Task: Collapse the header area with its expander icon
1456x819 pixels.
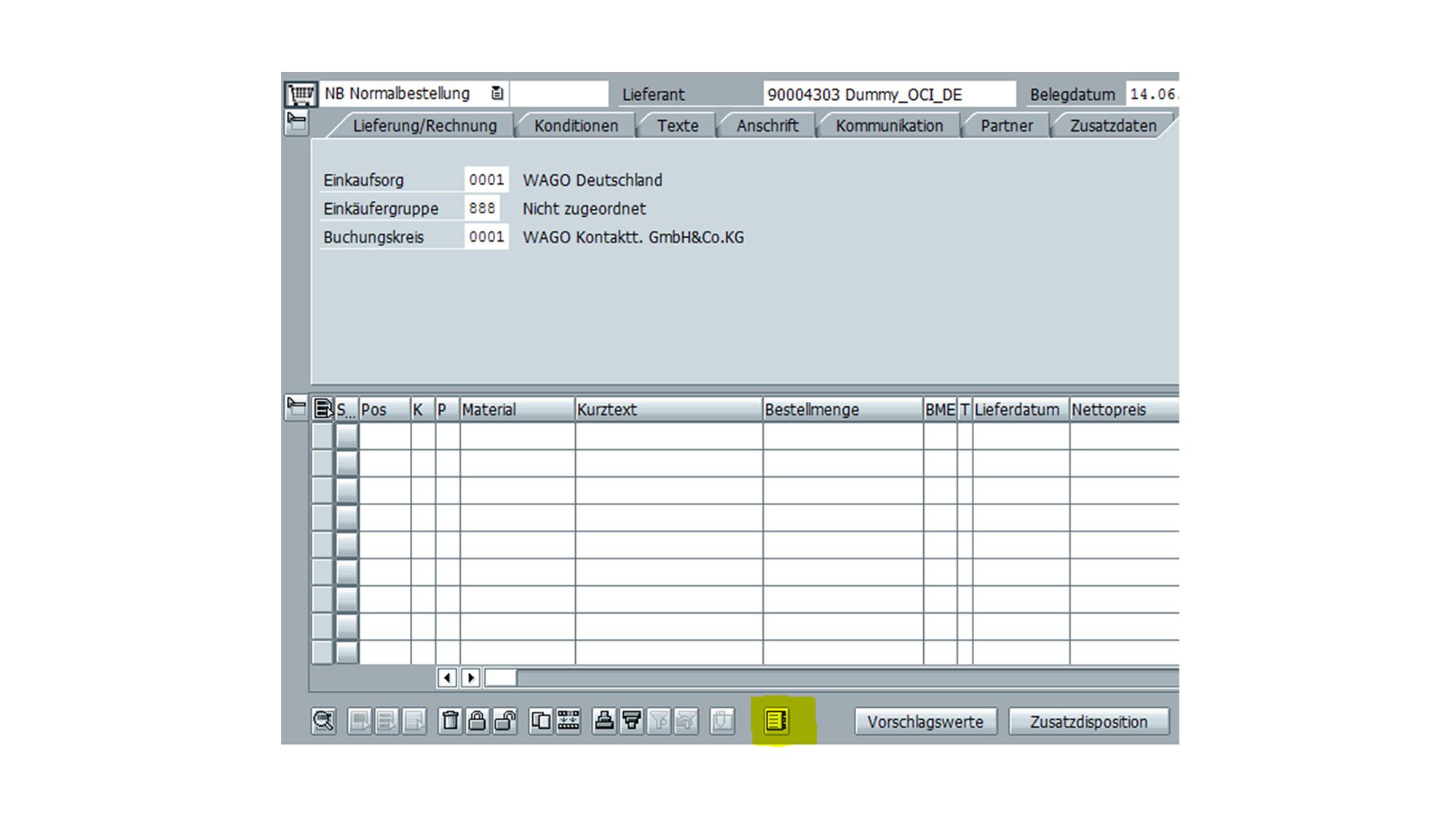Action: (x=297, y=123)
